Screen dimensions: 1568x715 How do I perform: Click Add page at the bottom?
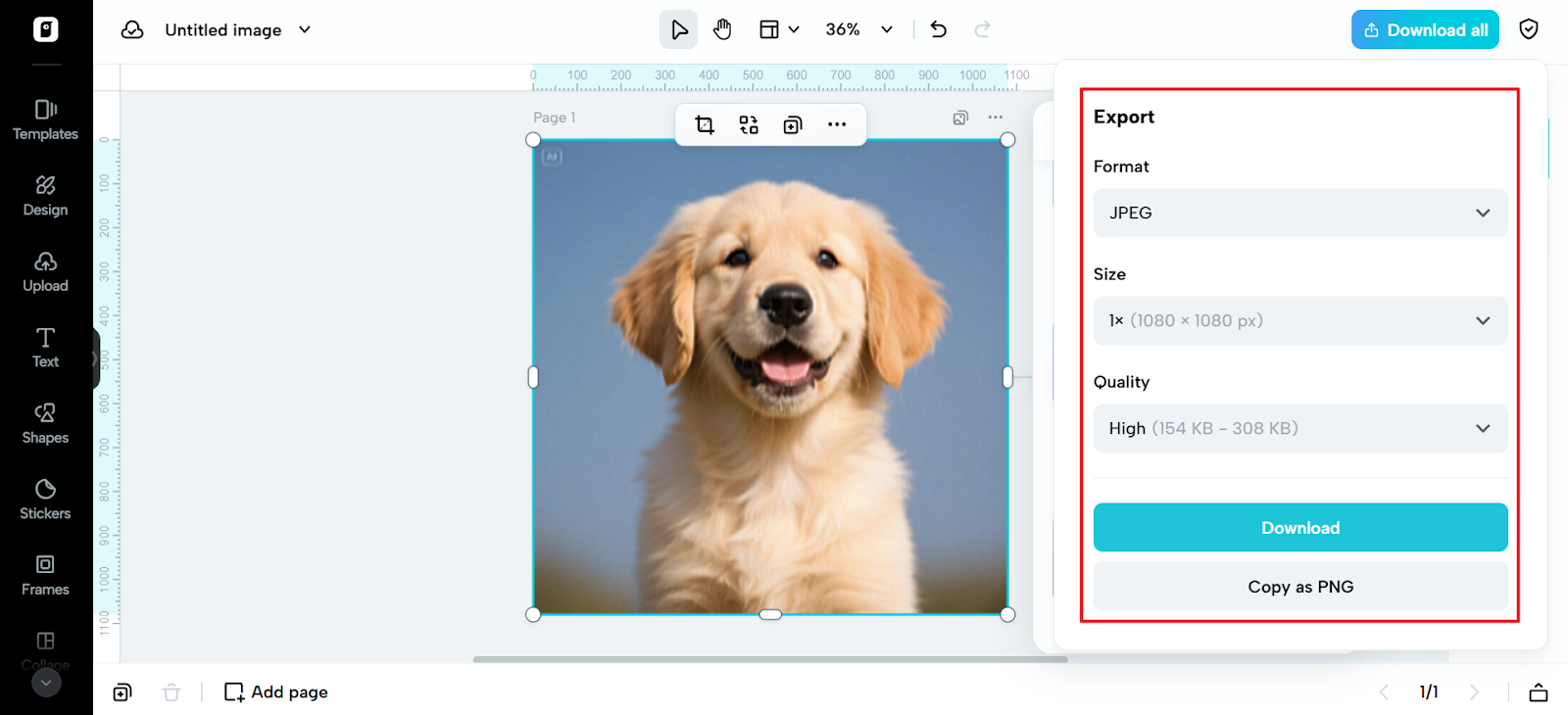tap(276, 691)
